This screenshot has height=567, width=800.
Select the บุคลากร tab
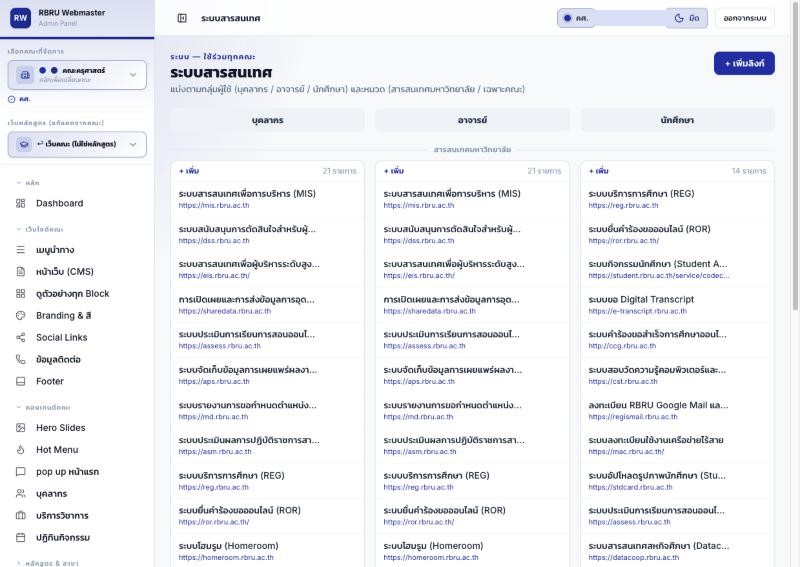pos(267,120)
